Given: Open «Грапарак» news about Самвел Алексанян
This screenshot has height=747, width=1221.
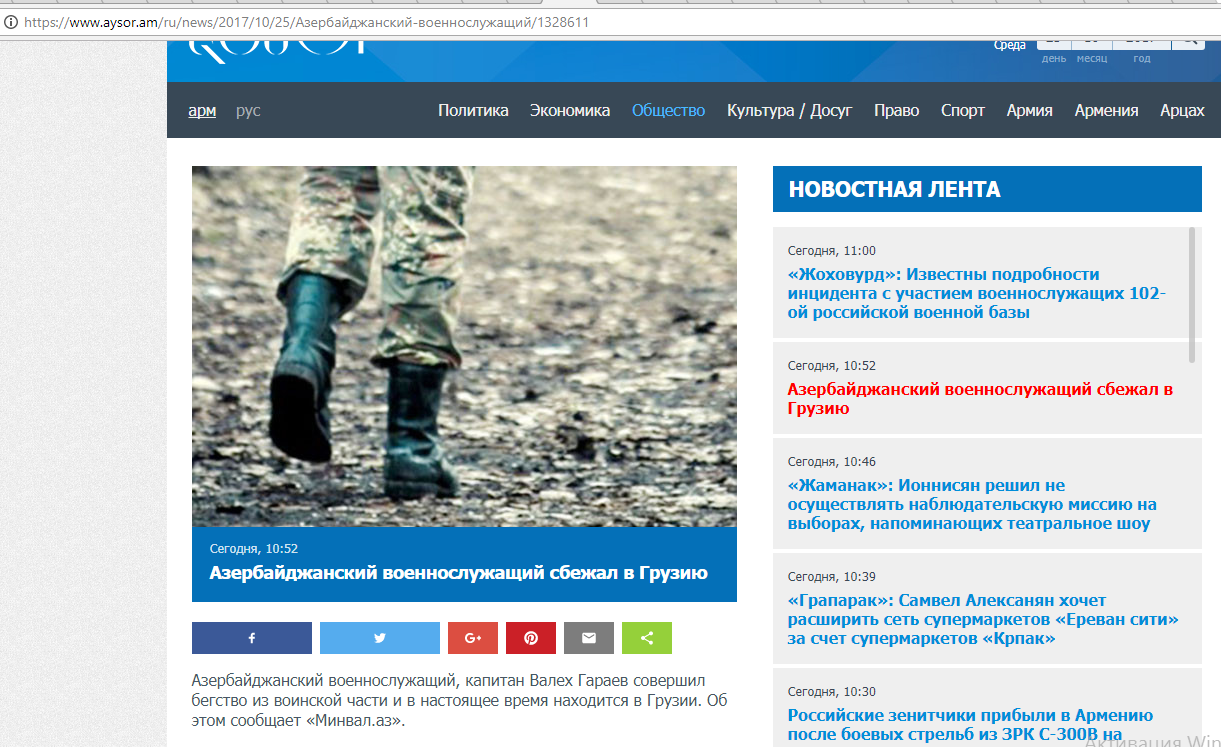Looking at the screenshot, I should point(983,620).
